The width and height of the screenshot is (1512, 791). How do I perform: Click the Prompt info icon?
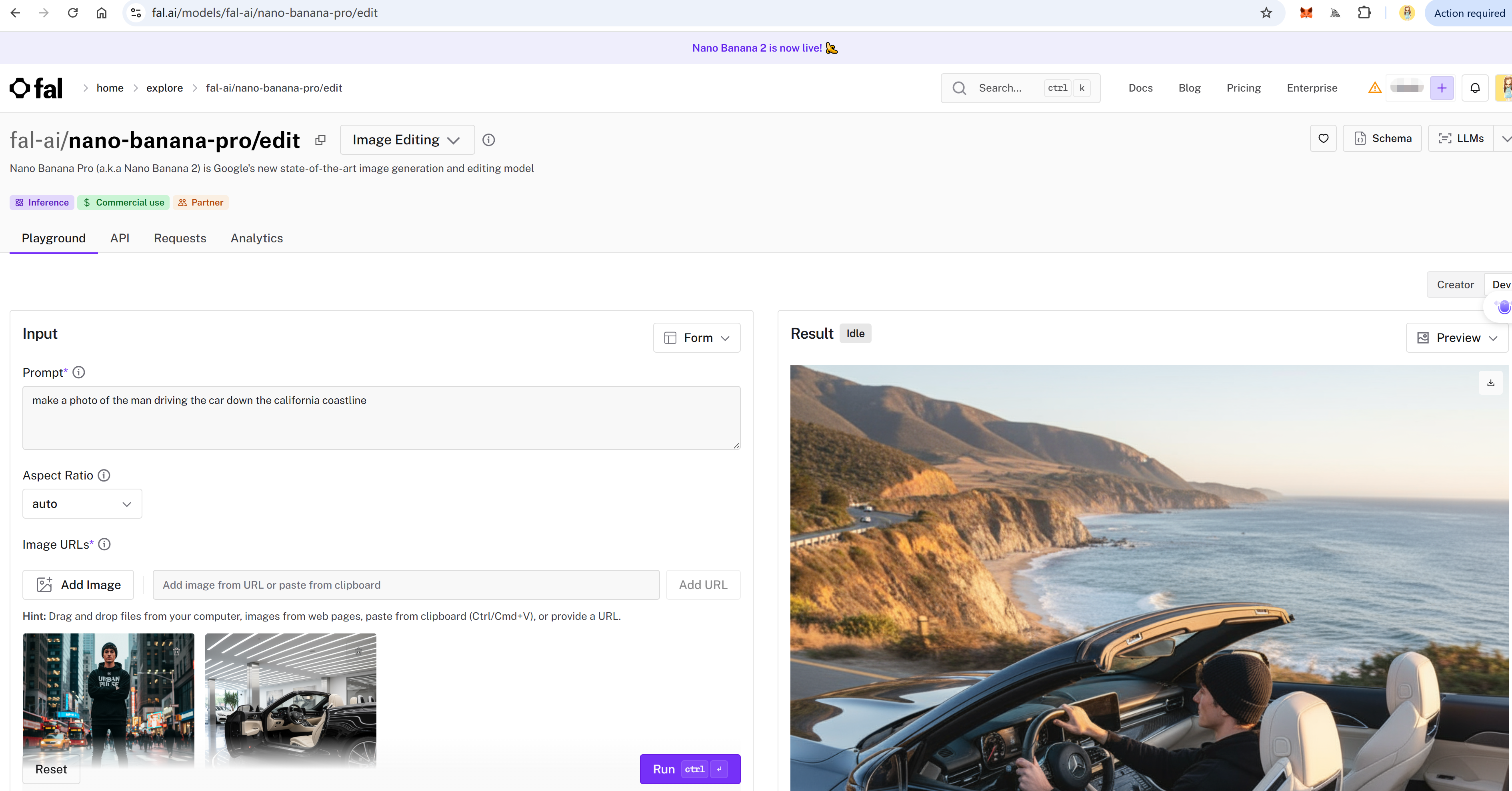point(79,372)
